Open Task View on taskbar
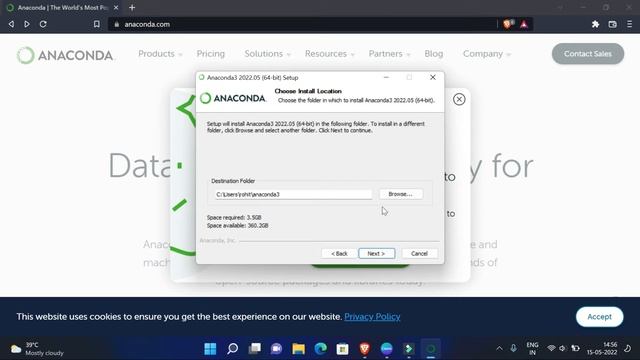 tap(255, 349)
